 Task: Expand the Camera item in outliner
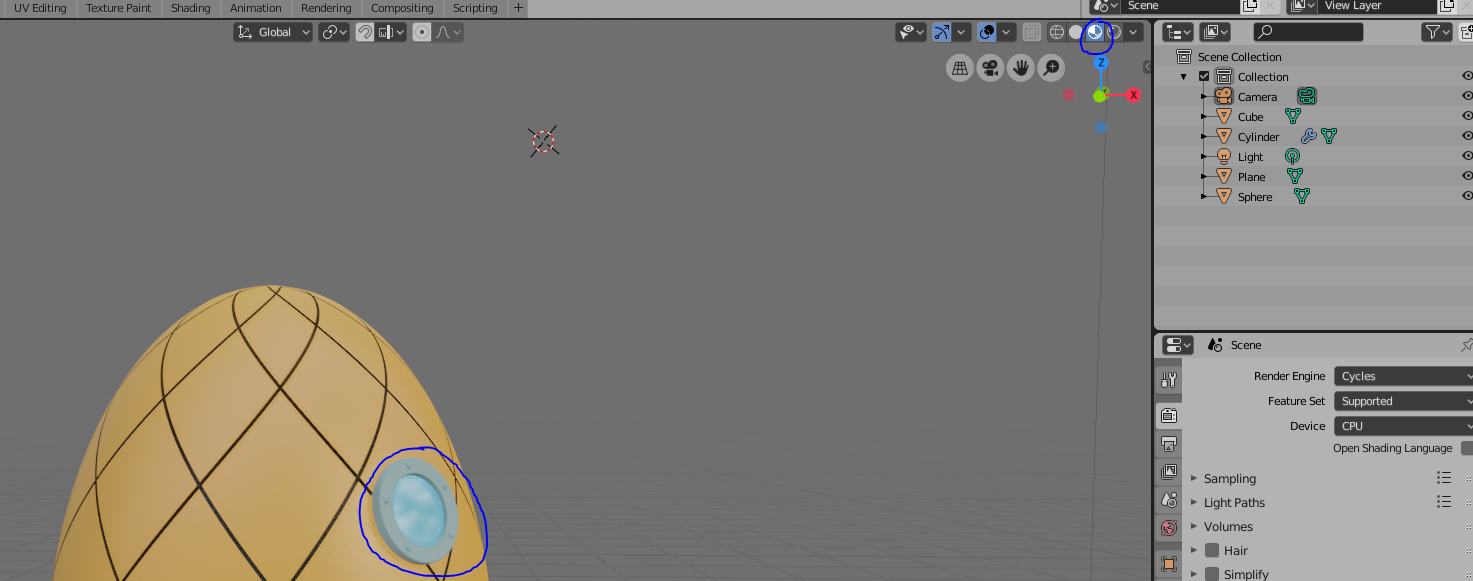tap(1204, 97)
